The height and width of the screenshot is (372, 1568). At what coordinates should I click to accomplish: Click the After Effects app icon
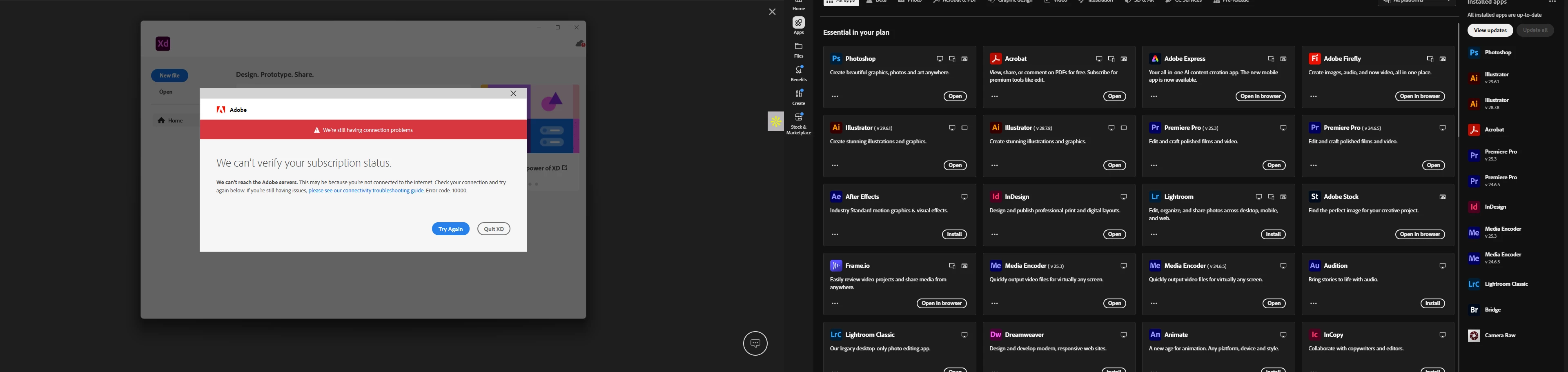point(836,197)
